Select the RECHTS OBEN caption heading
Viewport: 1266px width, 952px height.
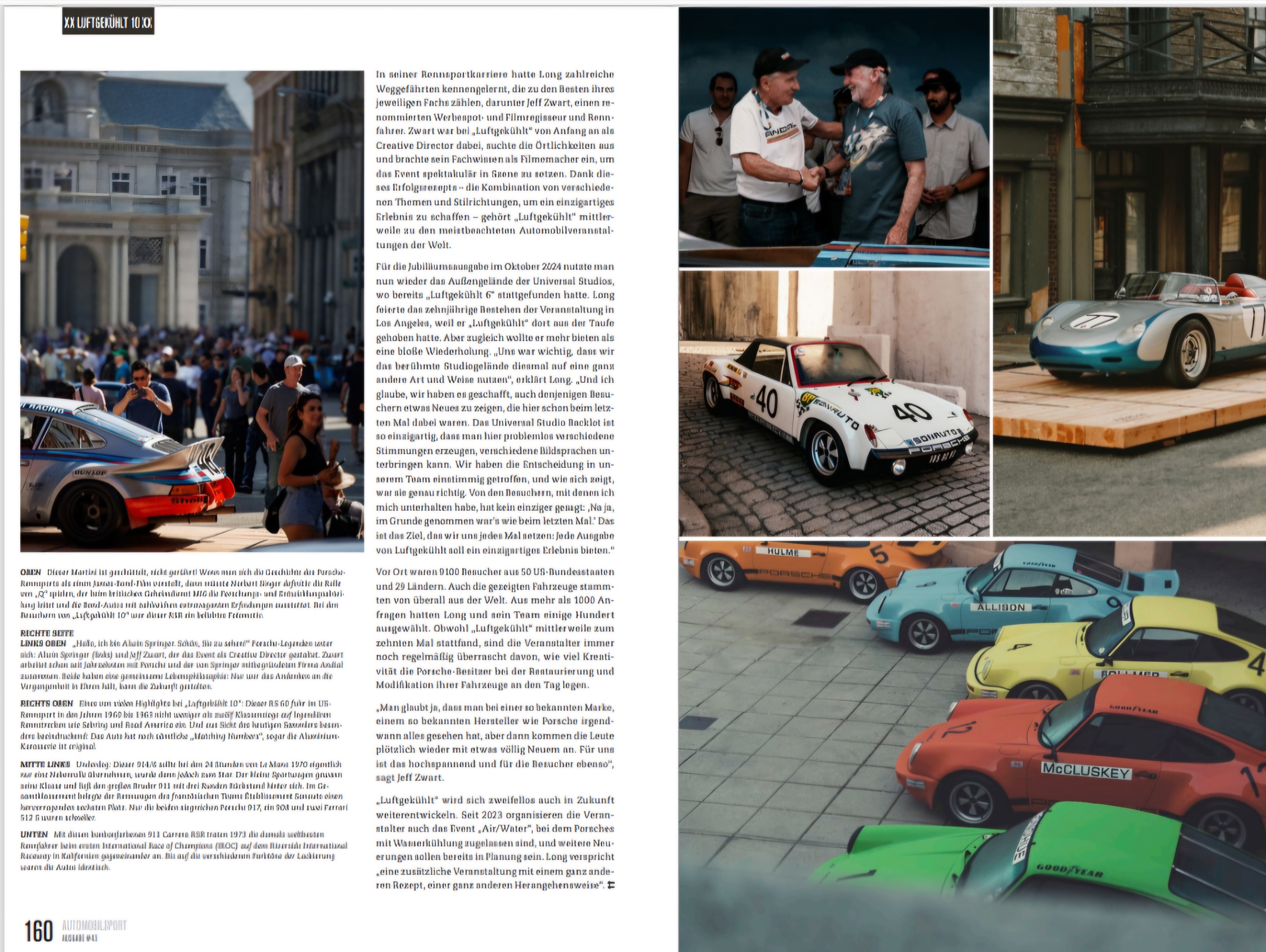(47, 704)
